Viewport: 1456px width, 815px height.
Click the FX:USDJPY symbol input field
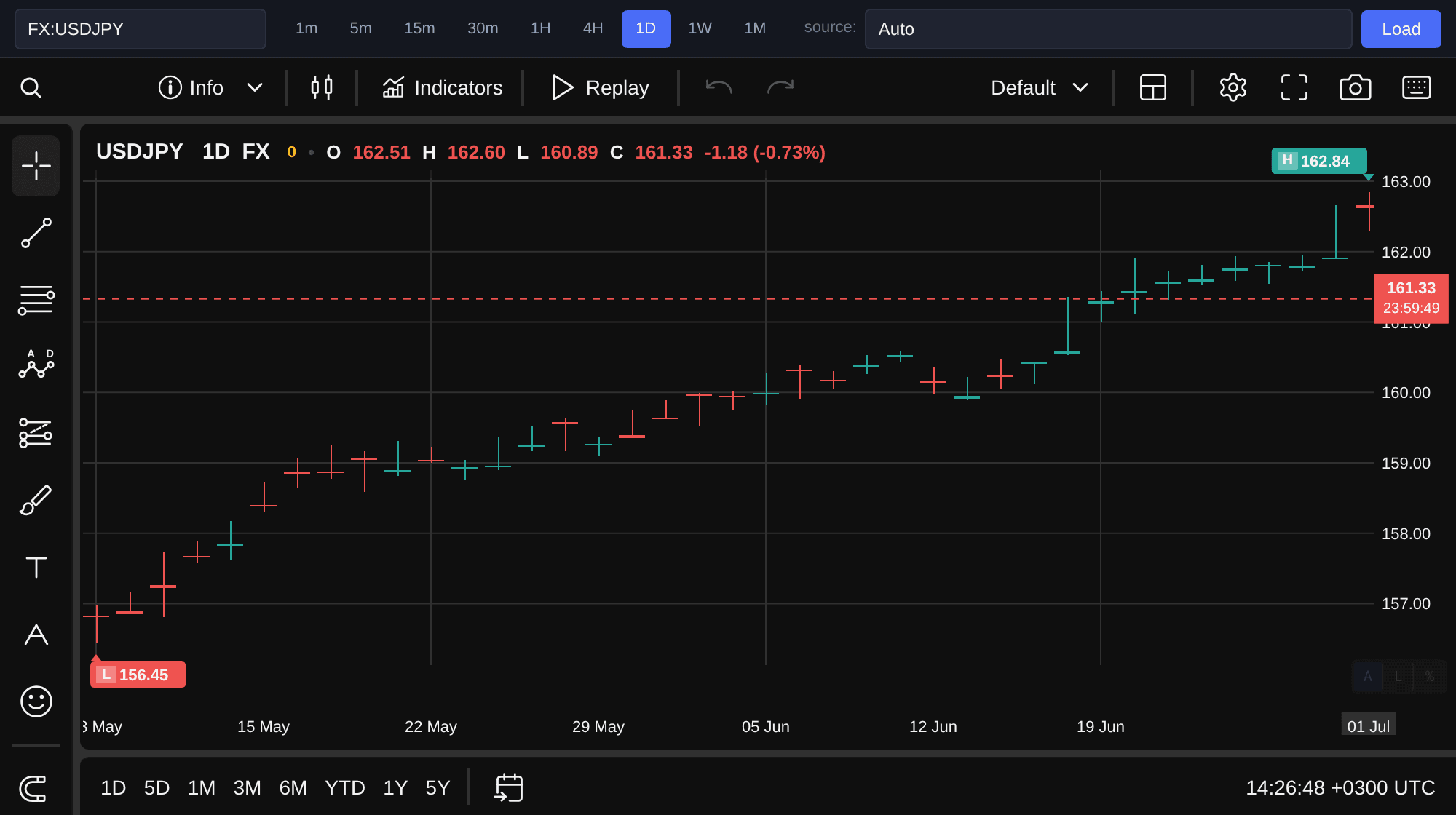[141, 29]
